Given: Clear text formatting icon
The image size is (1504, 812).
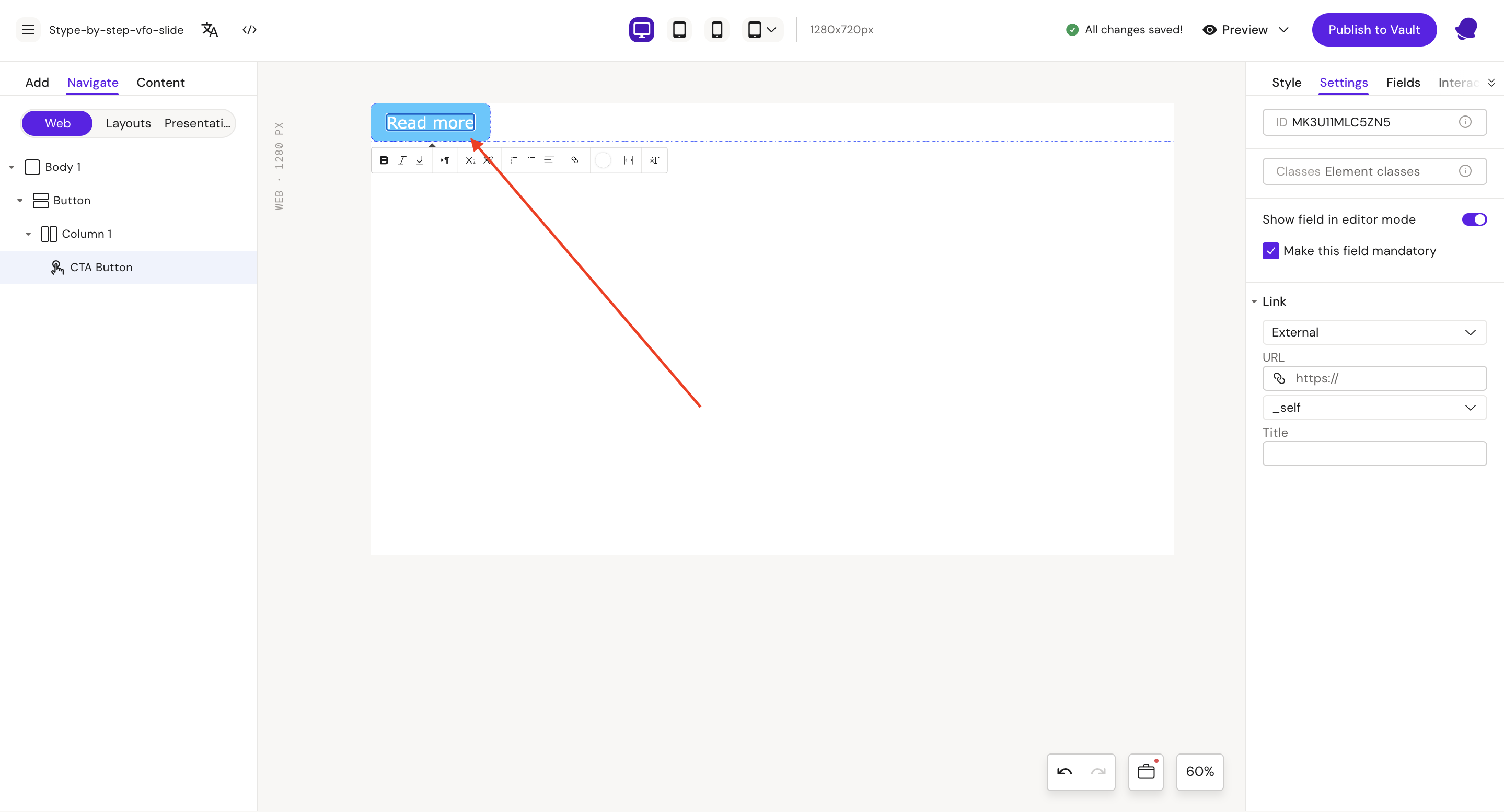Looking at the screenshot, I should (654, 160).
